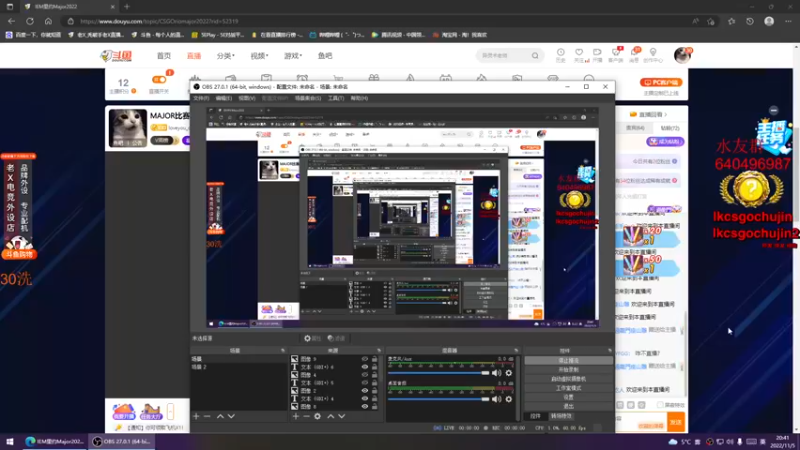Click 开始录制 start recording button
The width and height of the screenshot is (800, 450).
click(568, 369)
